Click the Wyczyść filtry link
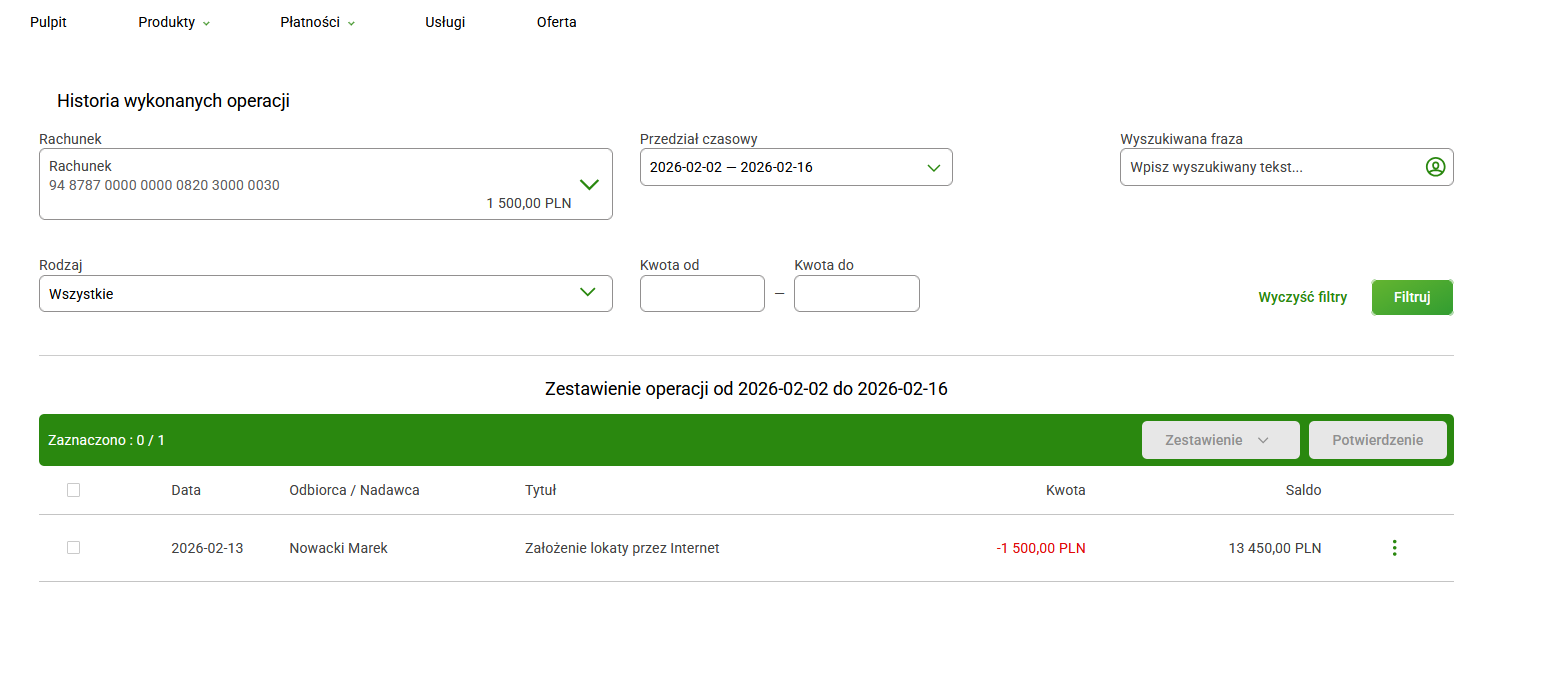Viewport: 1554px width, 683px height. point(1302,297)
